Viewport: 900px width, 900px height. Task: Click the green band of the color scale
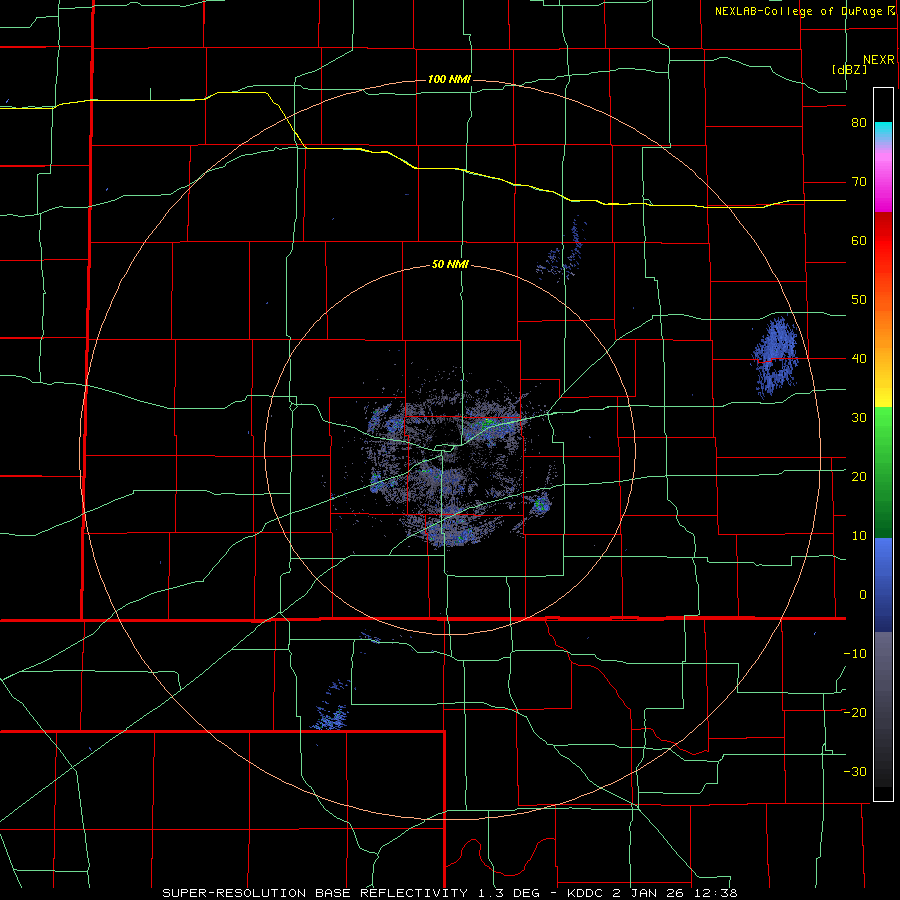[883, 472]
